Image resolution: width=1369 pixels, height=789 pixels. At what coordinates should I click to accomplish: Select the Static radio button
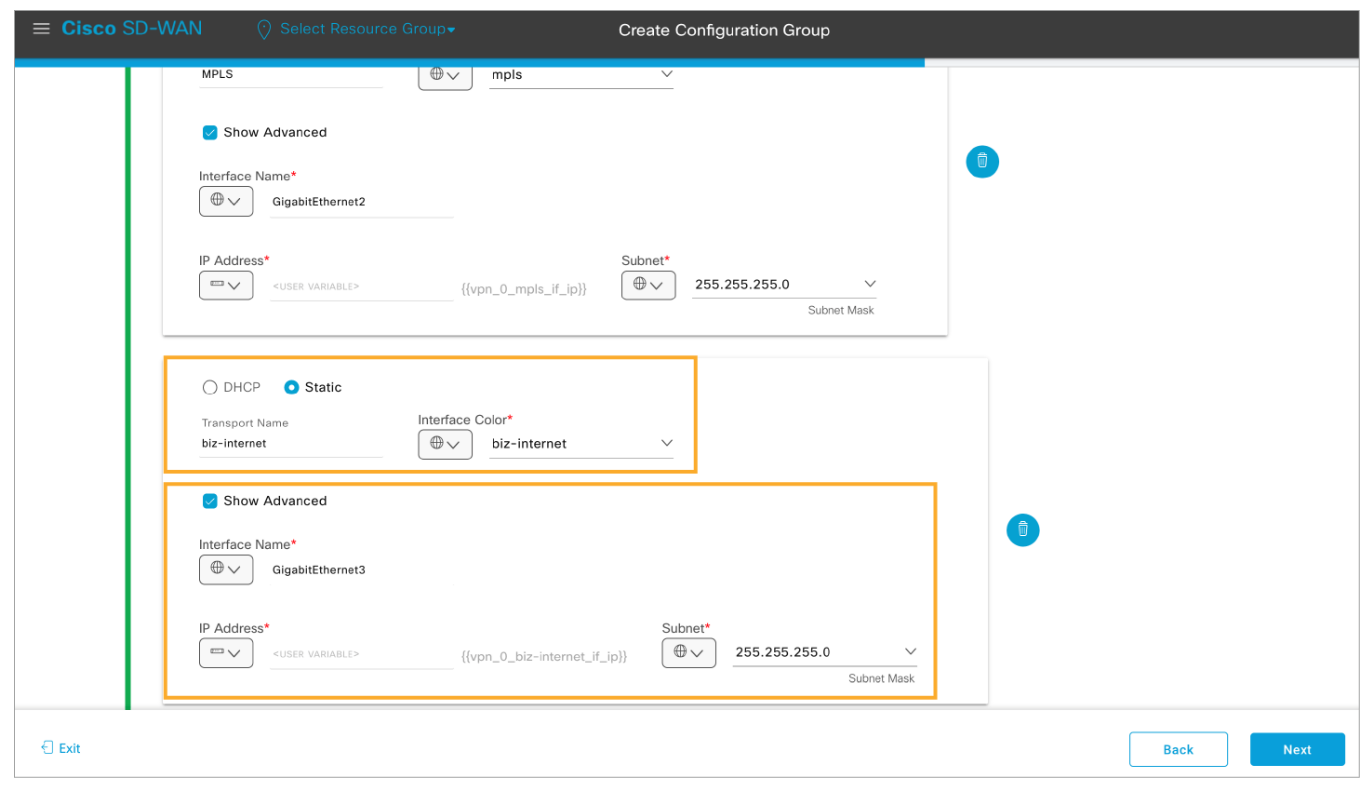292,388
